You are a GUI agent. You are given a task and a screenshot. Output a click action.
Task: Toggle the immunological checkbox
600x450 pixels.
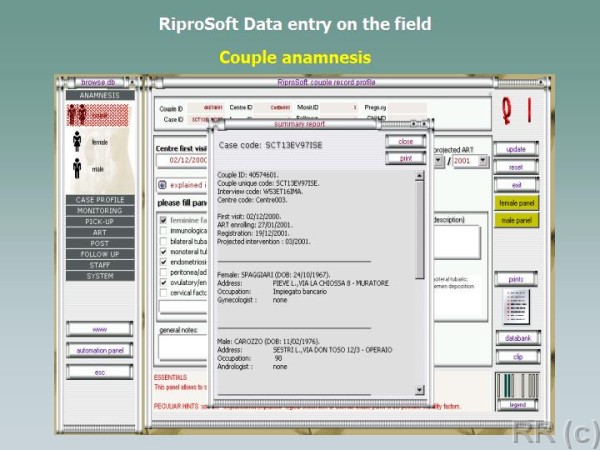[x=163, y=231]
